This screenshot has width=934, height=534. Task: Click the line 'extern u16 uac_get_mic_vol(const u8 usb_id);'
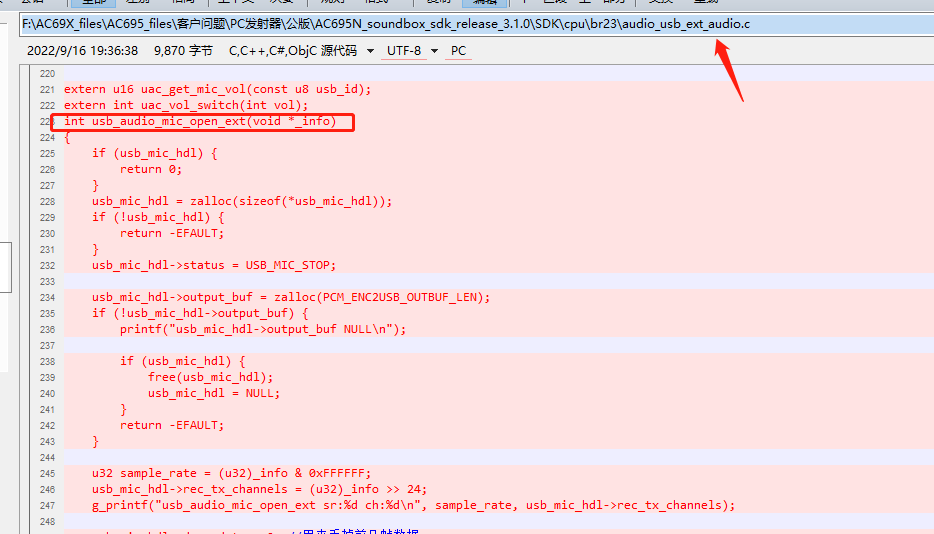click(x=217, y=89)
